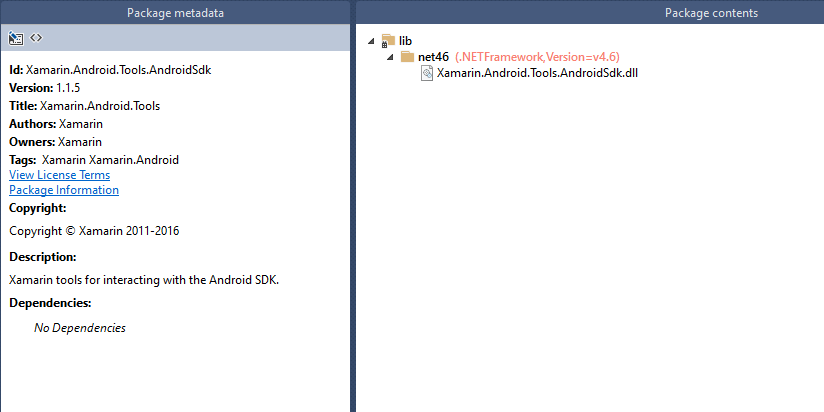Click the Package metadata panel header
This screenshot has width=824, height=412.
click(x=175, y=13)
